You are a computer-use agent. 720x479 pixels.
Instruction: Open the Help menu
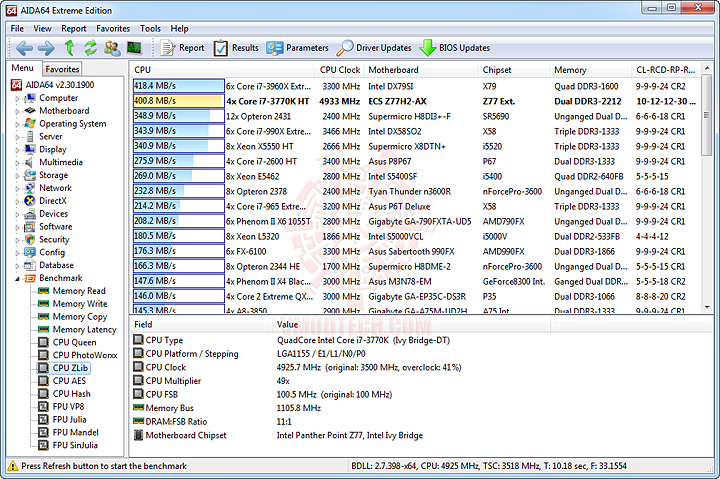pyautogui.click(x=179, y=28)
